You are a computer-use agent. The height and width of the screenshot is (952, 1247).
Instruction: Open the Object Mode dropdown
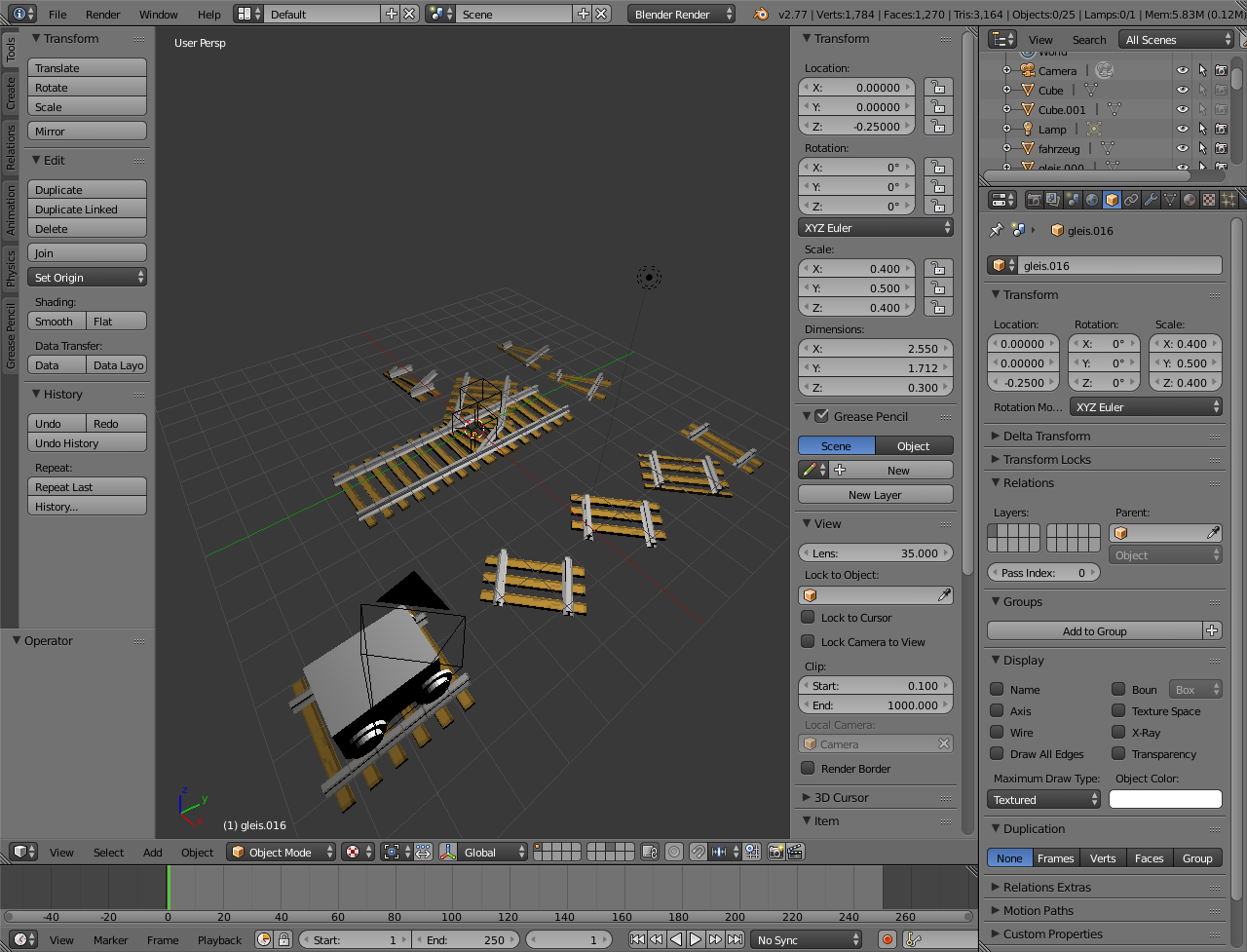coord(281,853)
